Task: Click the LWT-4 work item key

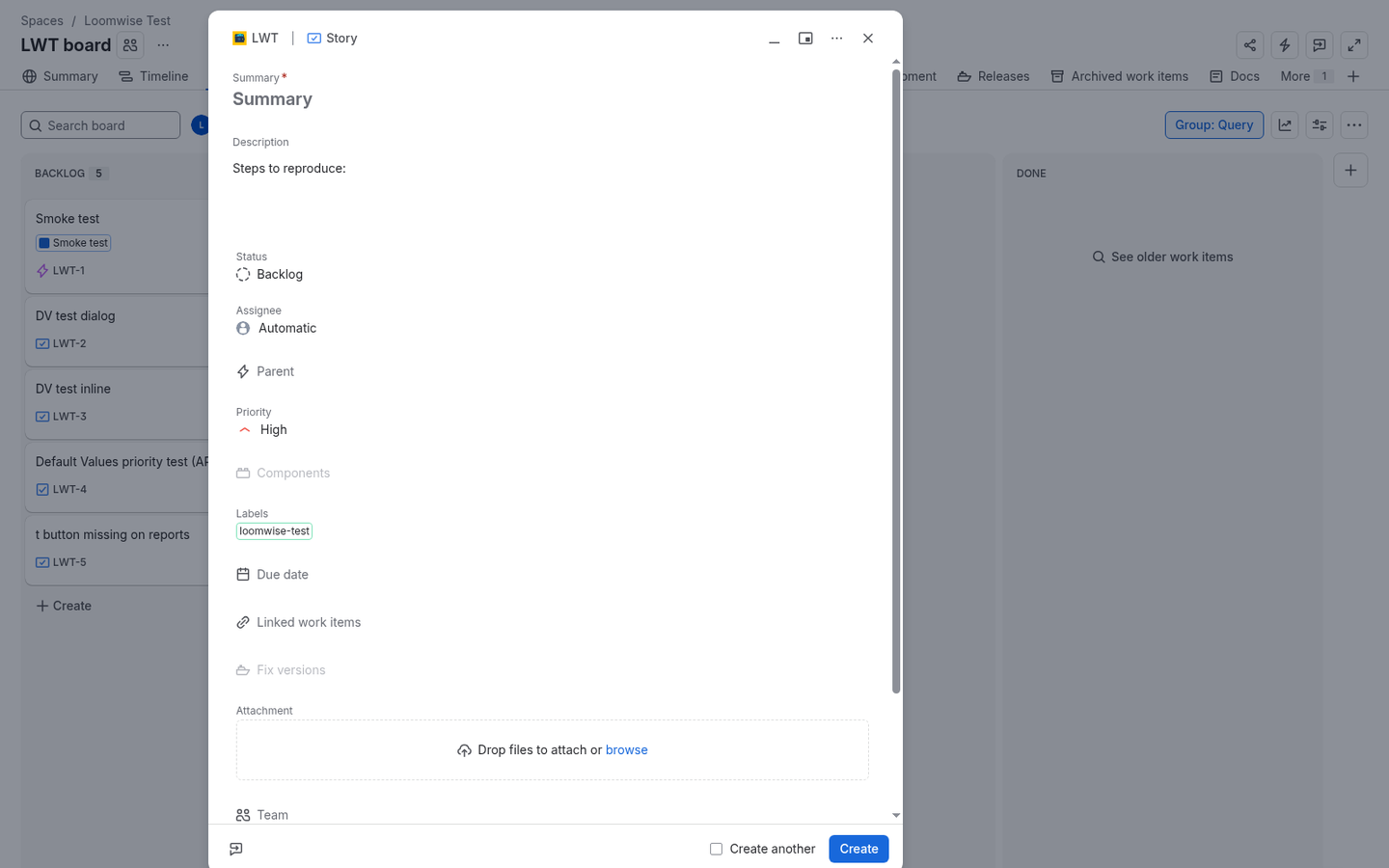Action: [x=69, y=490]
